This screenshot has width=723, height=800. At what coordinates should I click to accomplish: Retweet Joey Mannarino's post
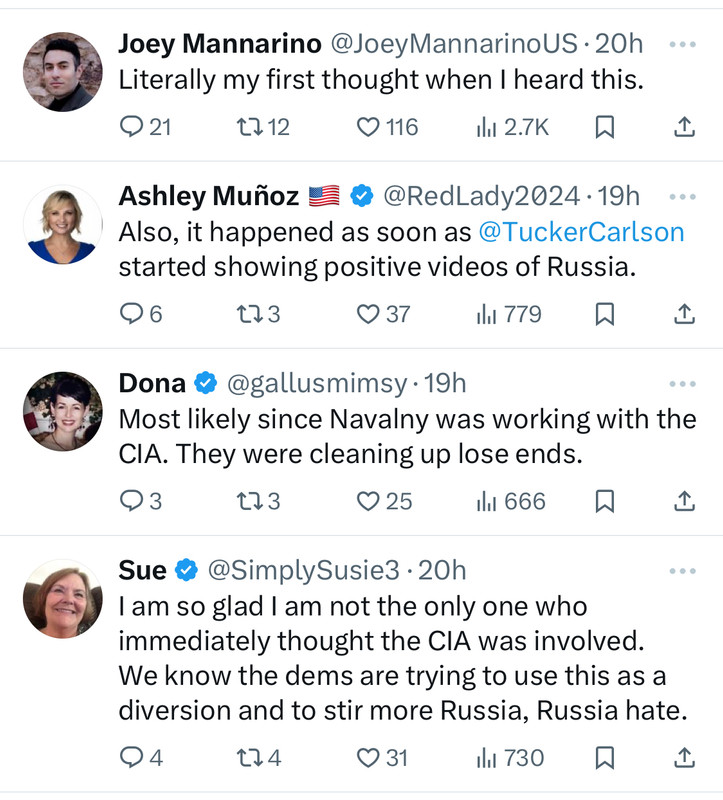[246, 126]
